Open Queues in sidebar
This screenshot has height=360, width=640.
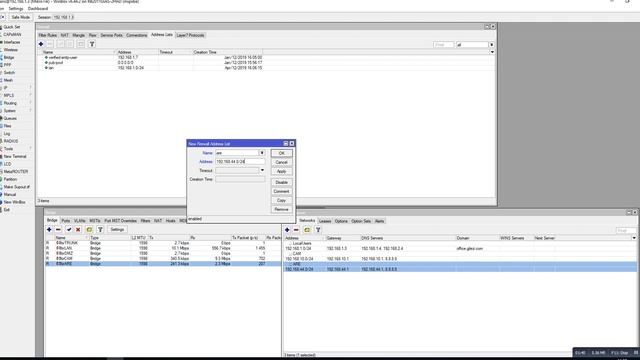(10, 118)
